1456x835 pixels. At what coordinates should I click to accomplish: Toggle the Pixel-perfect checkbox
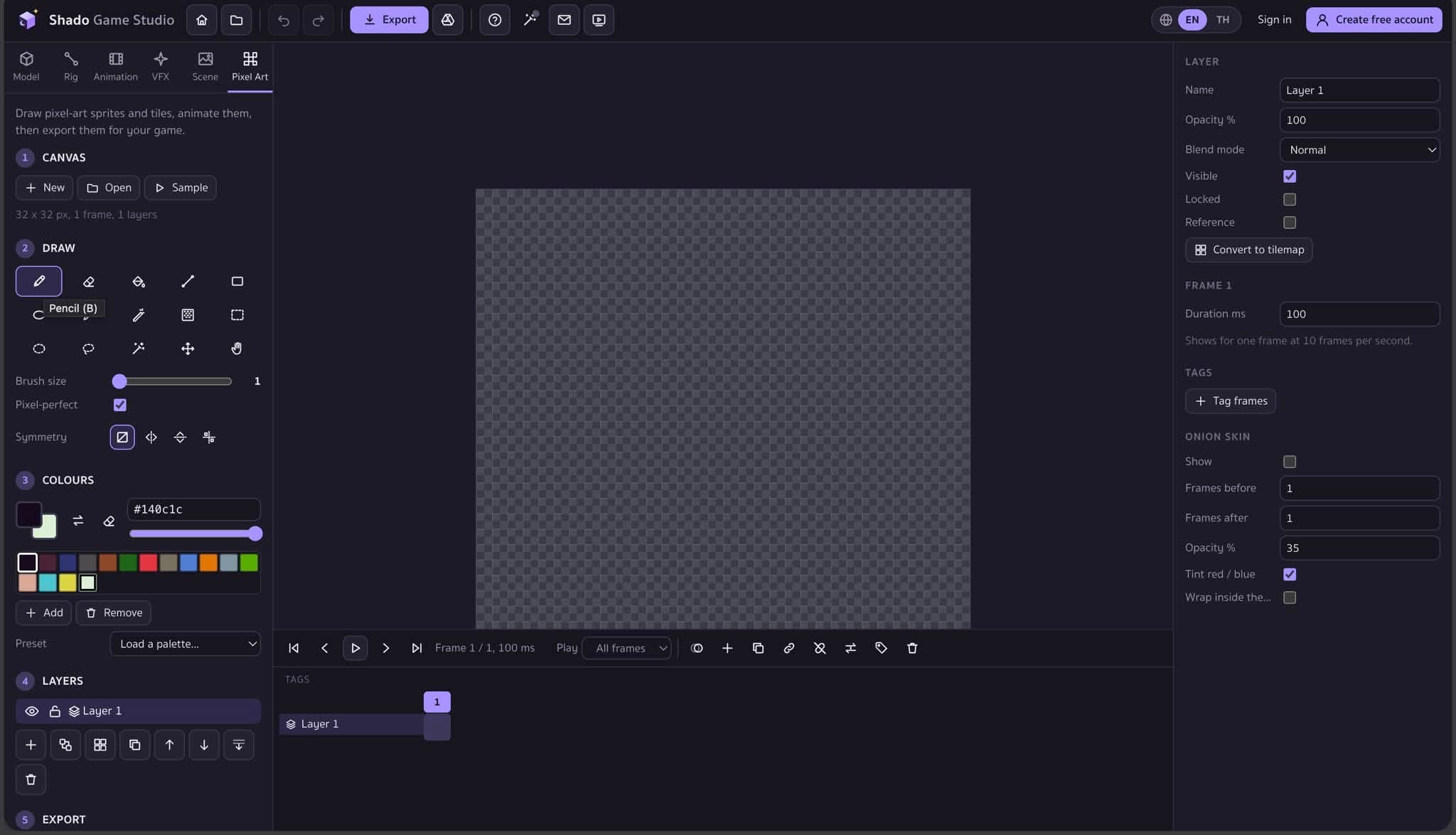[x=120, y=405]
